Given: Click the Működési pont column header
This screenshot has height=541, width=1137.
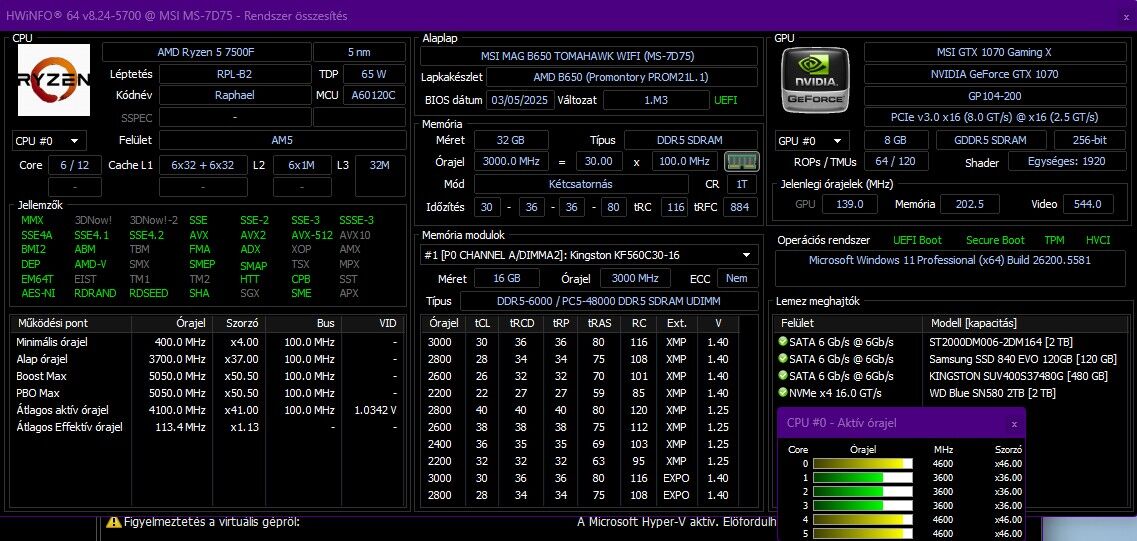Looking at the screenshot, I should click(71, 323).
